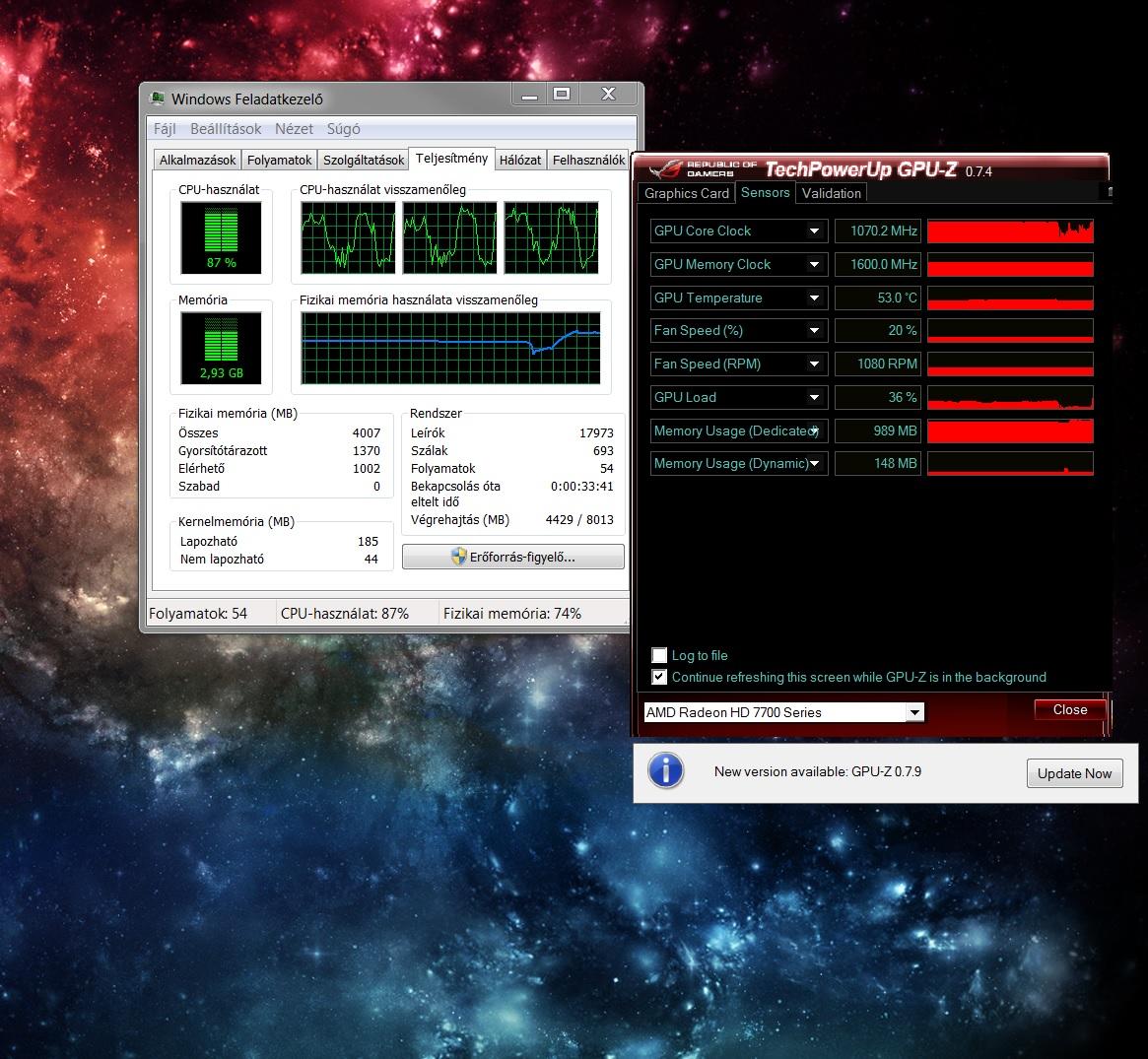The image size is (1148, 1059).
Task: Click the uptime value 0:00:33:41
Action: [582, 486]
